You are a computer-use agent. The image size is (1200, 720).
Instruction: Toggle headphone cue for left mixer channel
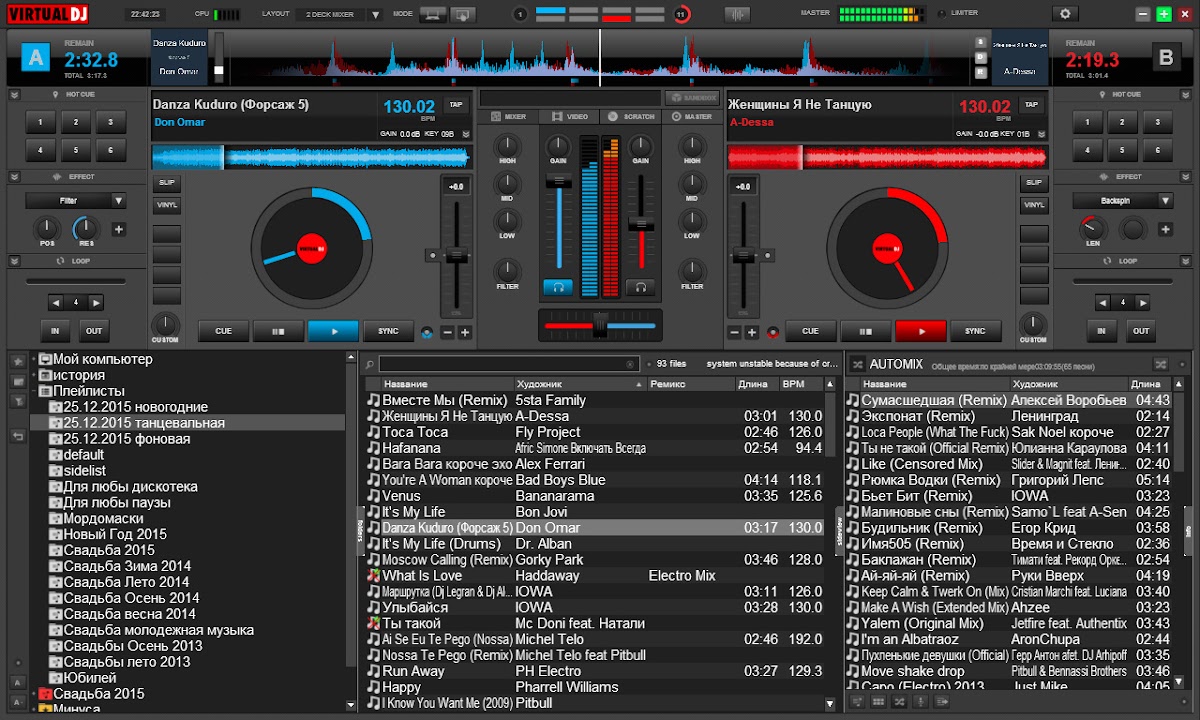pyautogui.click(x=558, y=287)
